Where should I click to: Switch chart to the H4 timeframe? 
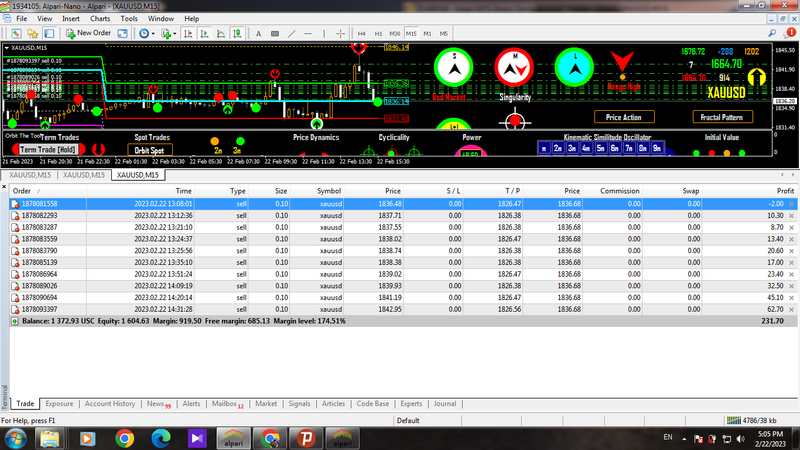[x=361, y=32]
